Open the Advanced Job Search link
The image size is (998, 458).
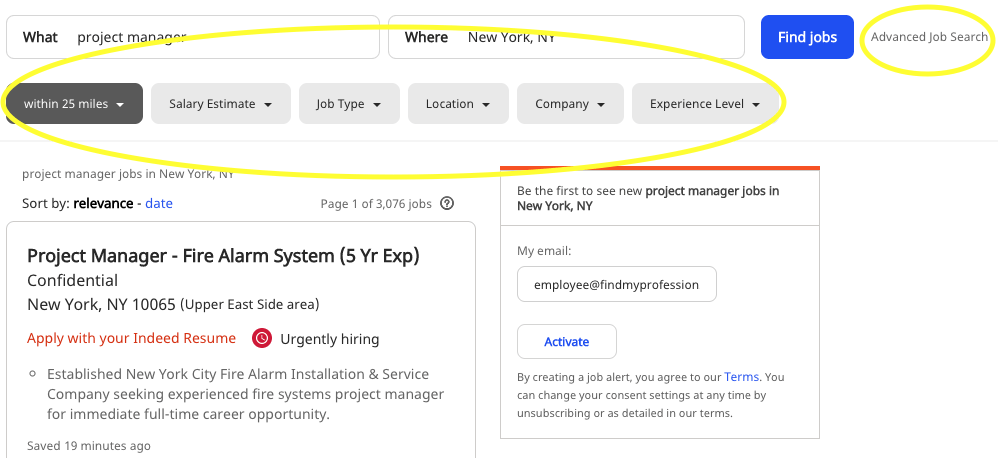click(x=929, y=37)
